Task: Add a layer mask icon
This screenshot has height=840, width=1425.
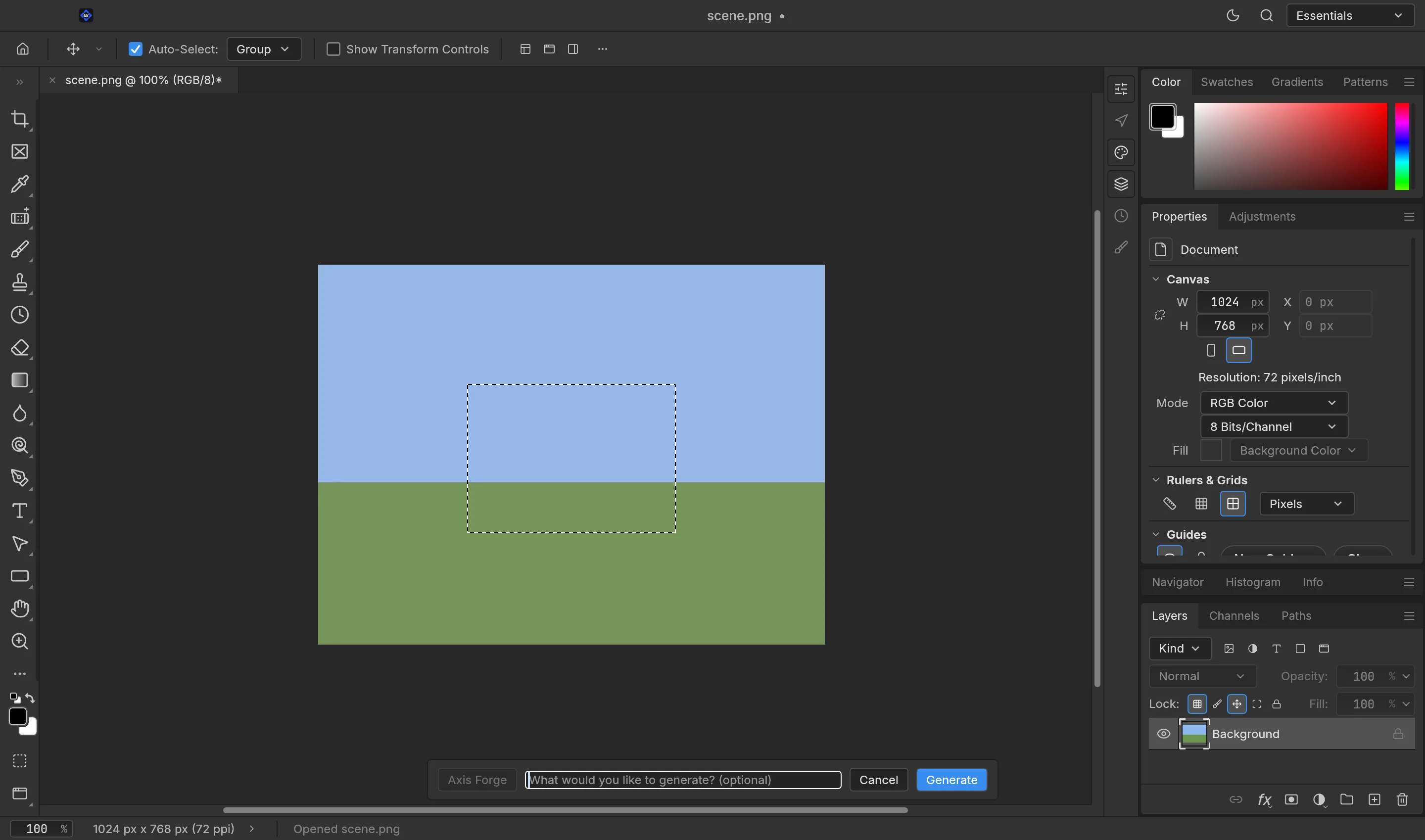Action: 1291,799
